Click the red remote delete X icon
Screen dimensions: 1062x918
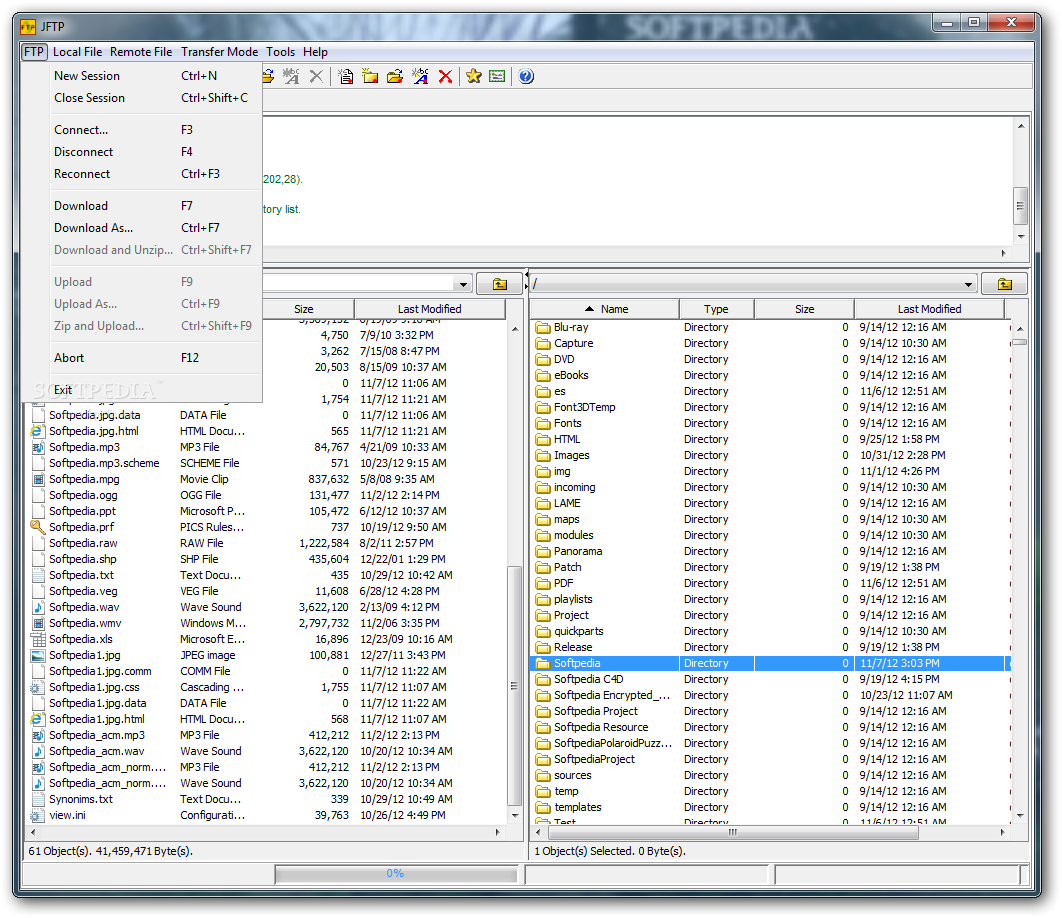[445, 77]
